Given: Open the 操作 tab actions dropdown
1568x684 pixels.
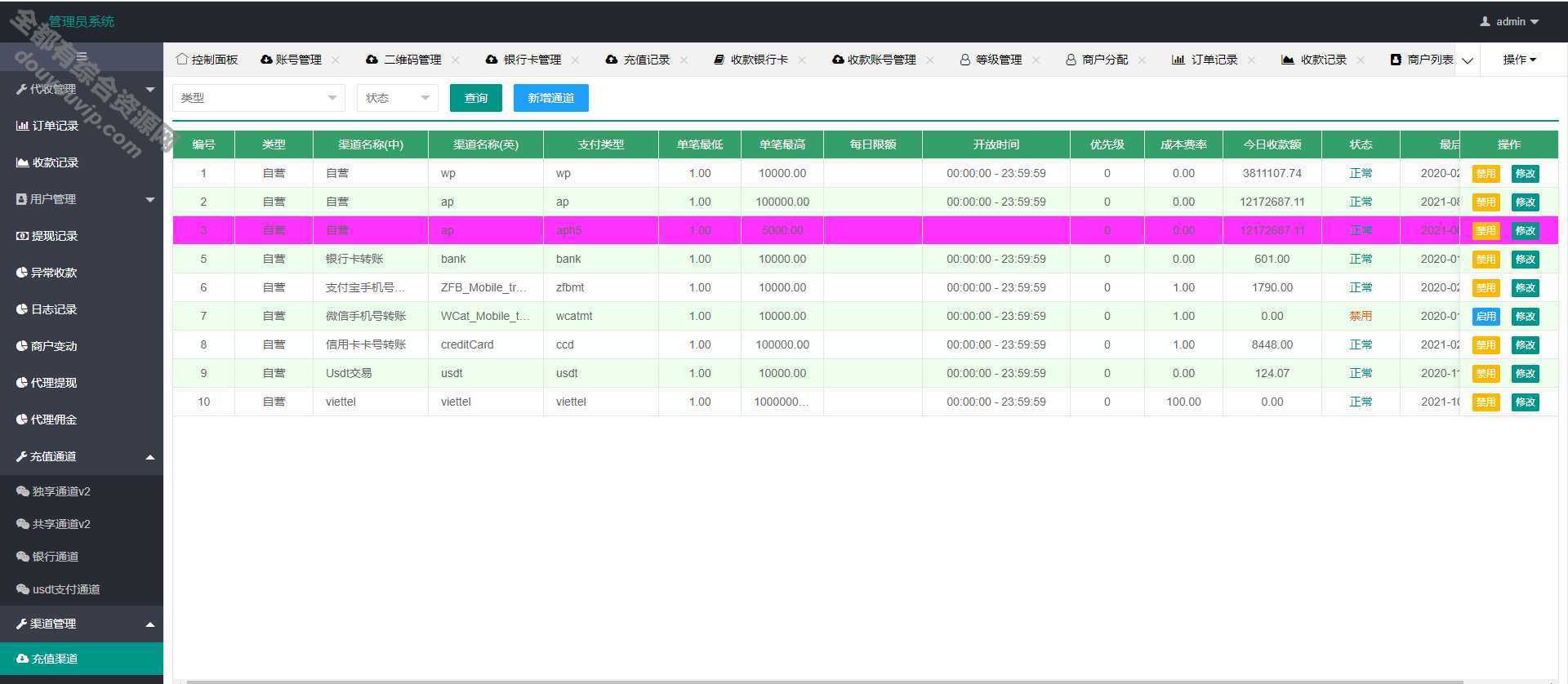Looking at the screenshot, I should (1519, 60).
